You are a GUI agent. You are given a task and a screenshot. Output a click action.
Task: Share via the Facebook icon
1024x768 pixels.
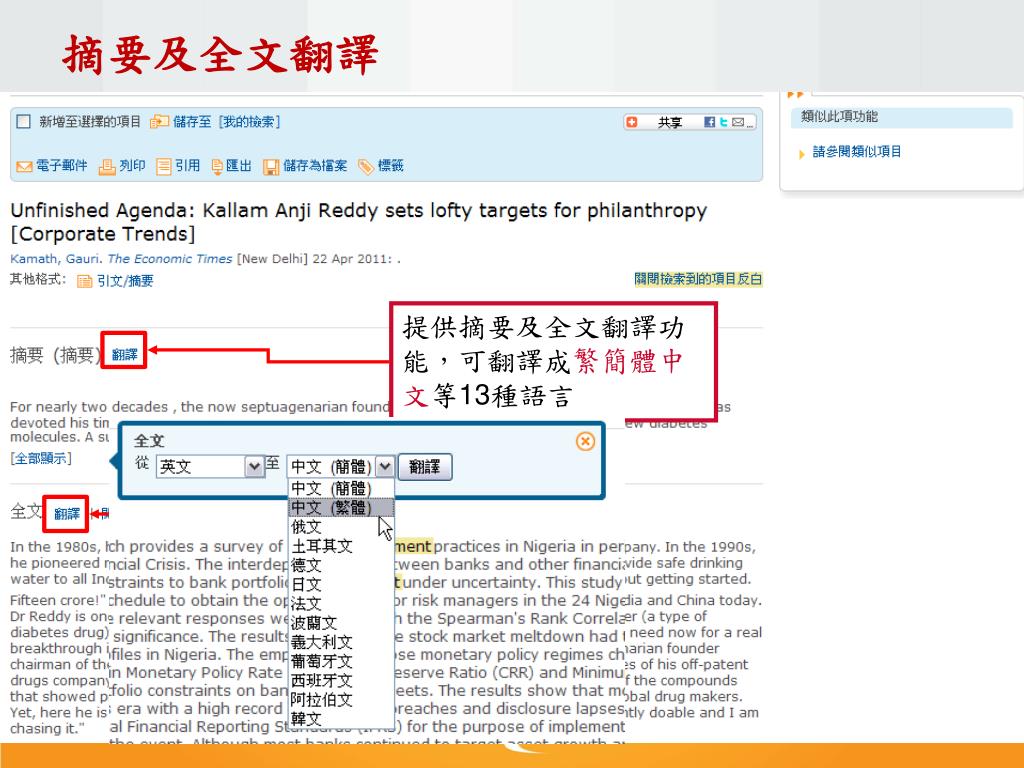click(x=709, y=122)
